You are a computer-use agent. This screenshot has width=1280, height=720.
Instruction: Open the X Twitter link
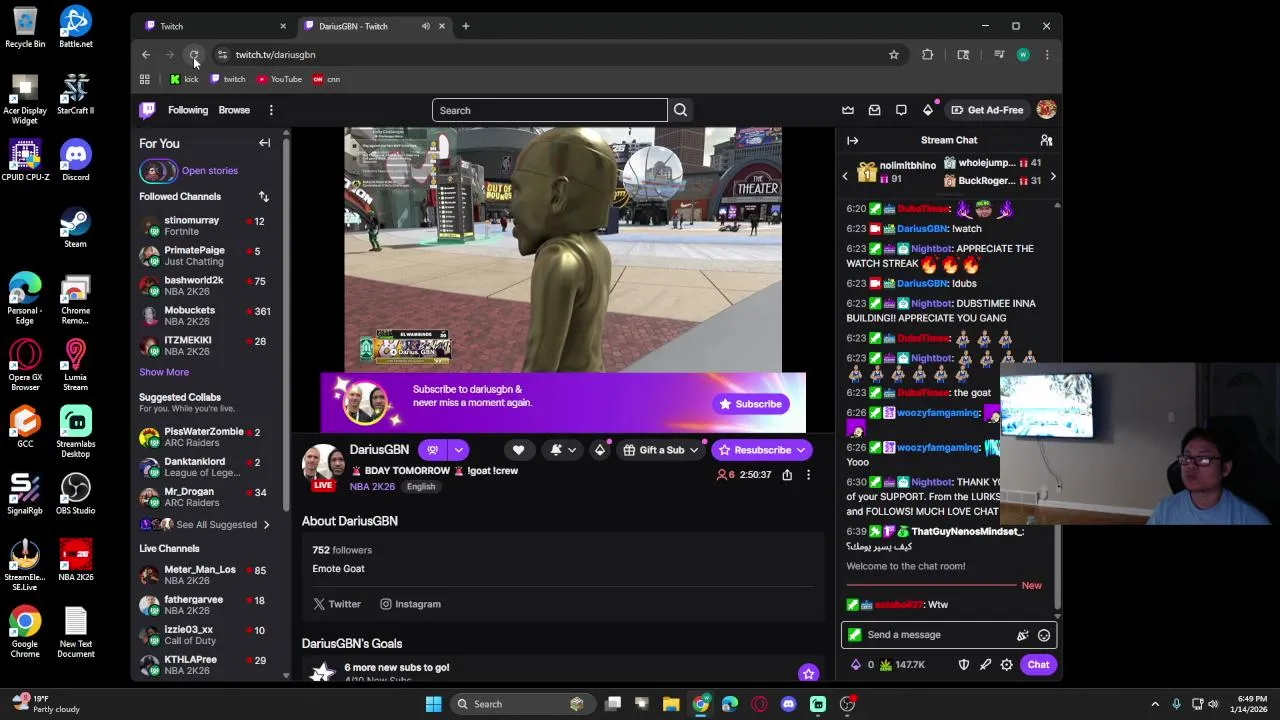tap(337, 604)
